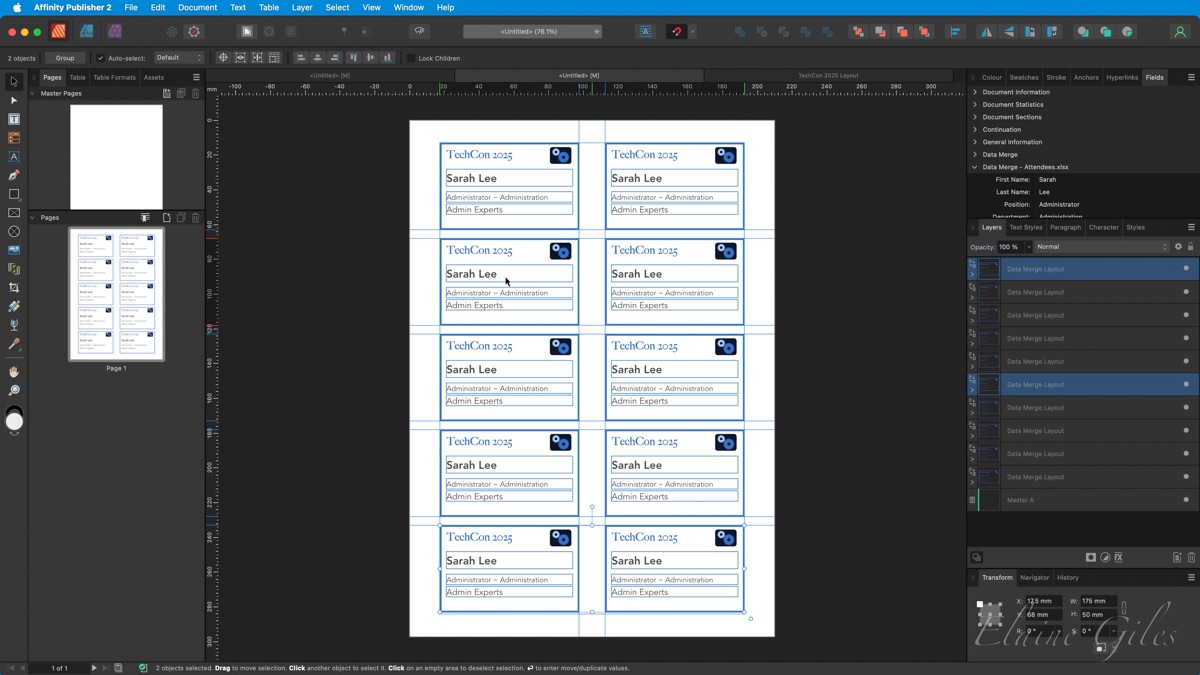
Task: Open the Opacity value dropdown arrow
Action: pos(1028,247)
